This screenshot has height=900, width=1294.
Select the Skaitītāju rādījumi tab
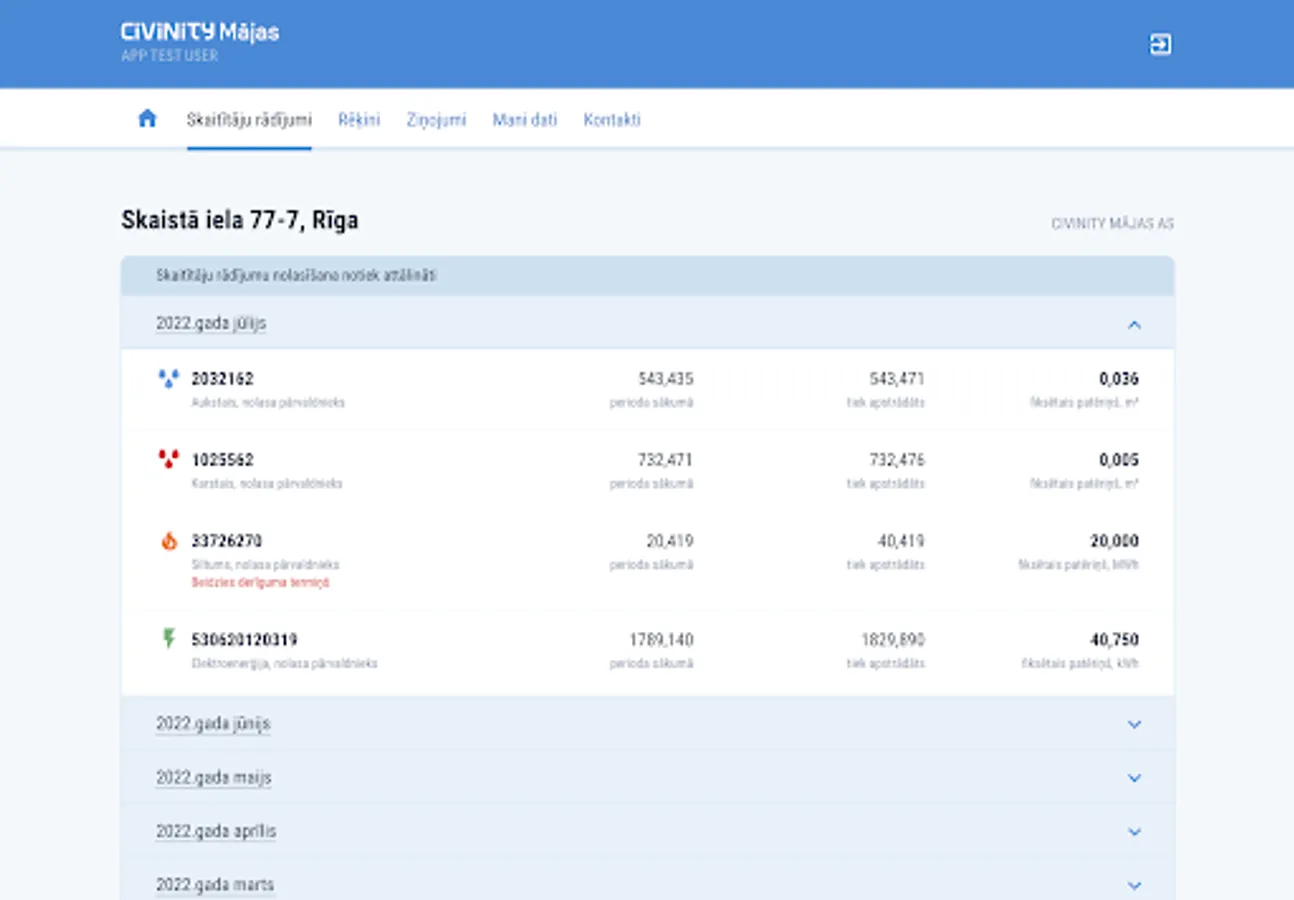coord(249,120)
